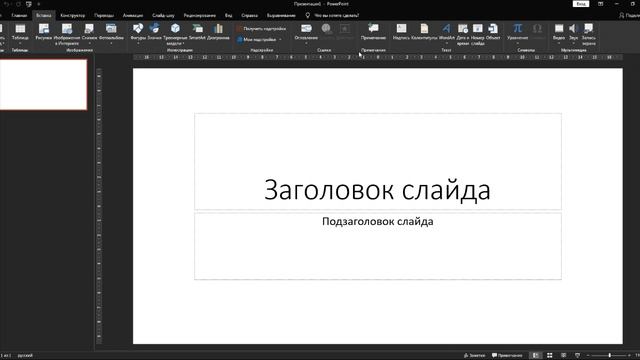The image size is (640, 360).
Task: Click the Значки (Icons) button
Action: click(154, 32)
